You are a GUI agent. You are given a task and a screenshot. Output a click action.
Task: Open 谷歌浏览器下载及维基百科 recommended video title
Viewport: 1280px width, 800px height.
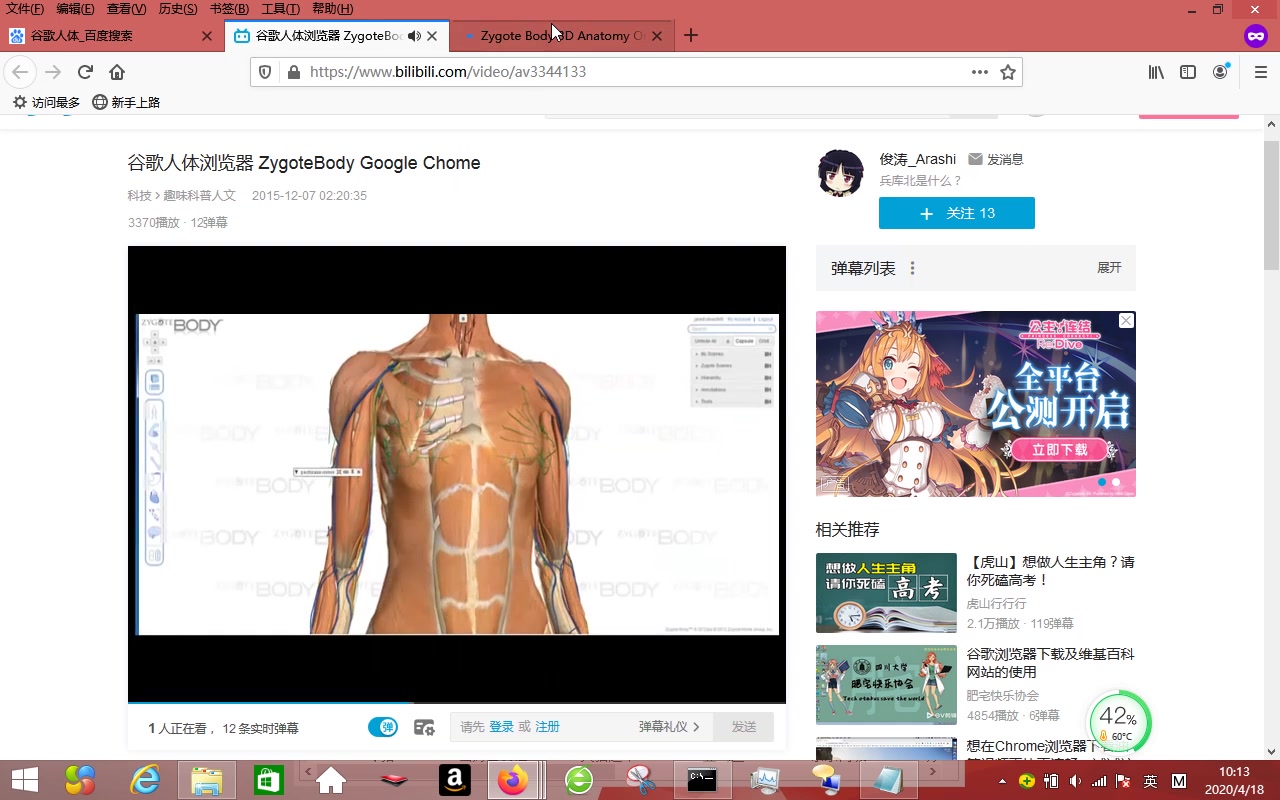(1050, 663)
